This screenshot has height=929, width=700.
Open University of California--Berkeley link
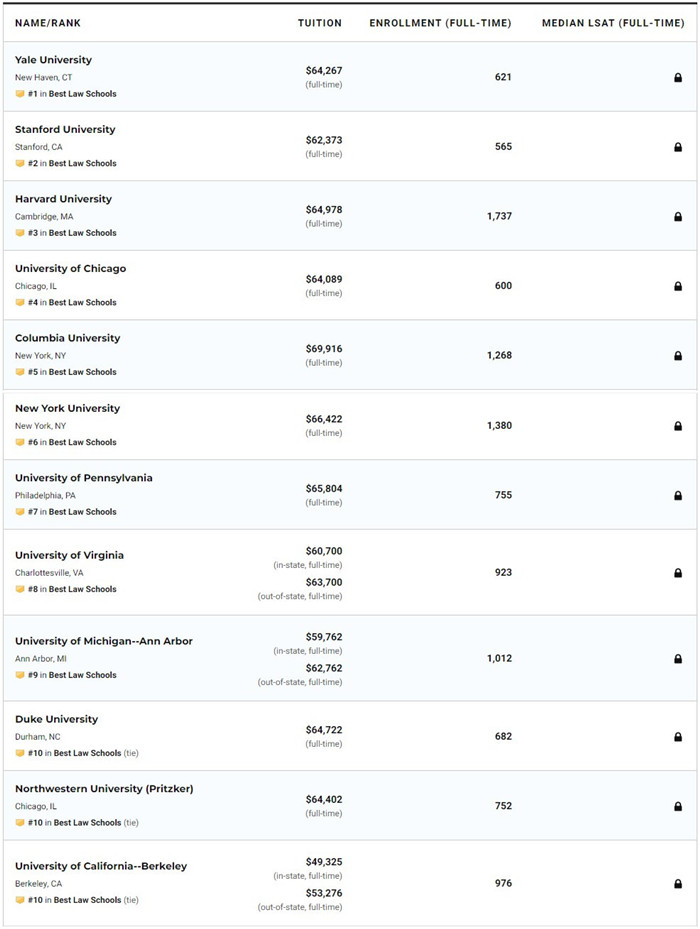[101, 866]
